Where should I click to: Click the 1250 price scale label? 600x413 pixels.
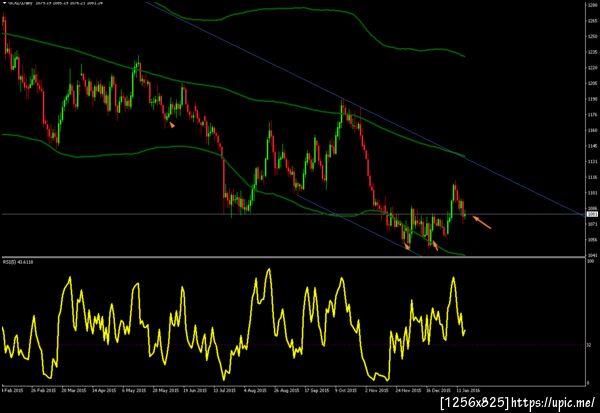[x=593, y=36]
